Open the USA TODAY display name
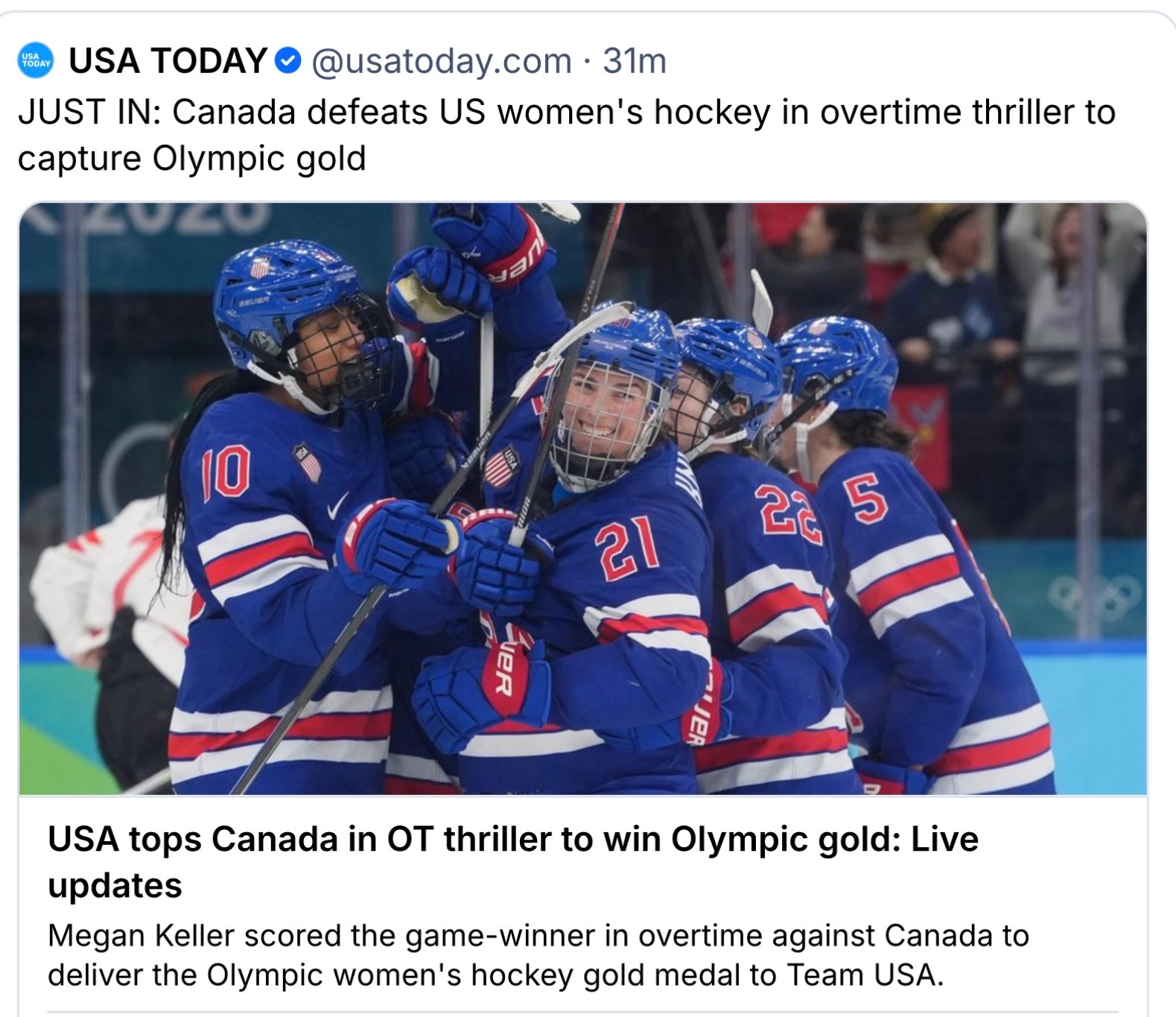 (168, 61)
